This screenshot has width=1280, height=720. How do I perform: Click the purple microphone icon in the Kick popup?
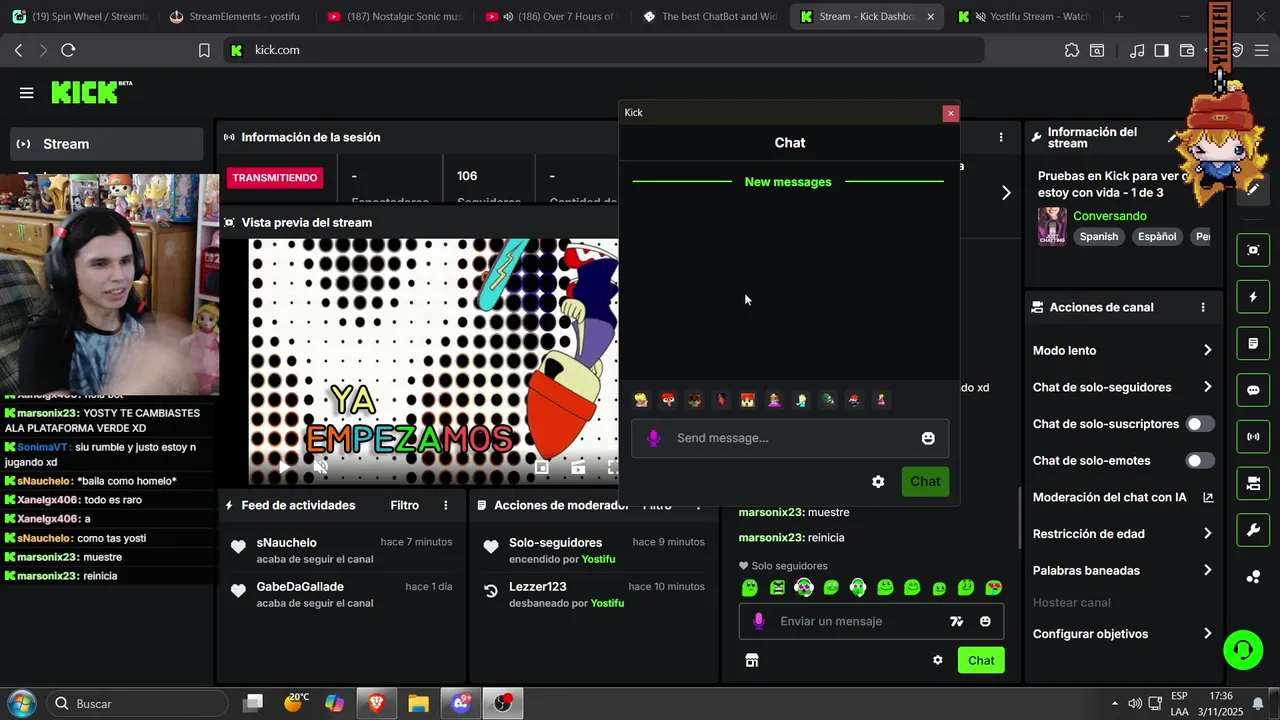(654, 438)
